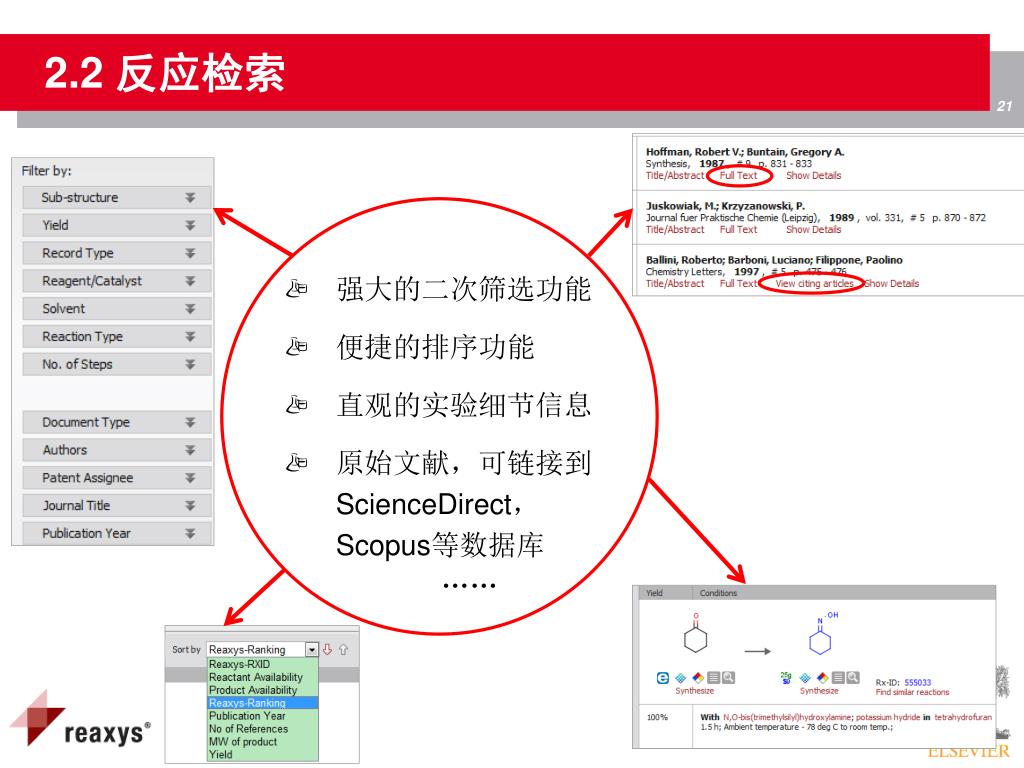This screenshot has height=768, width=1024.
Task: Open Title/Abstract for Hoffman reference
Action: pos(675,175)
